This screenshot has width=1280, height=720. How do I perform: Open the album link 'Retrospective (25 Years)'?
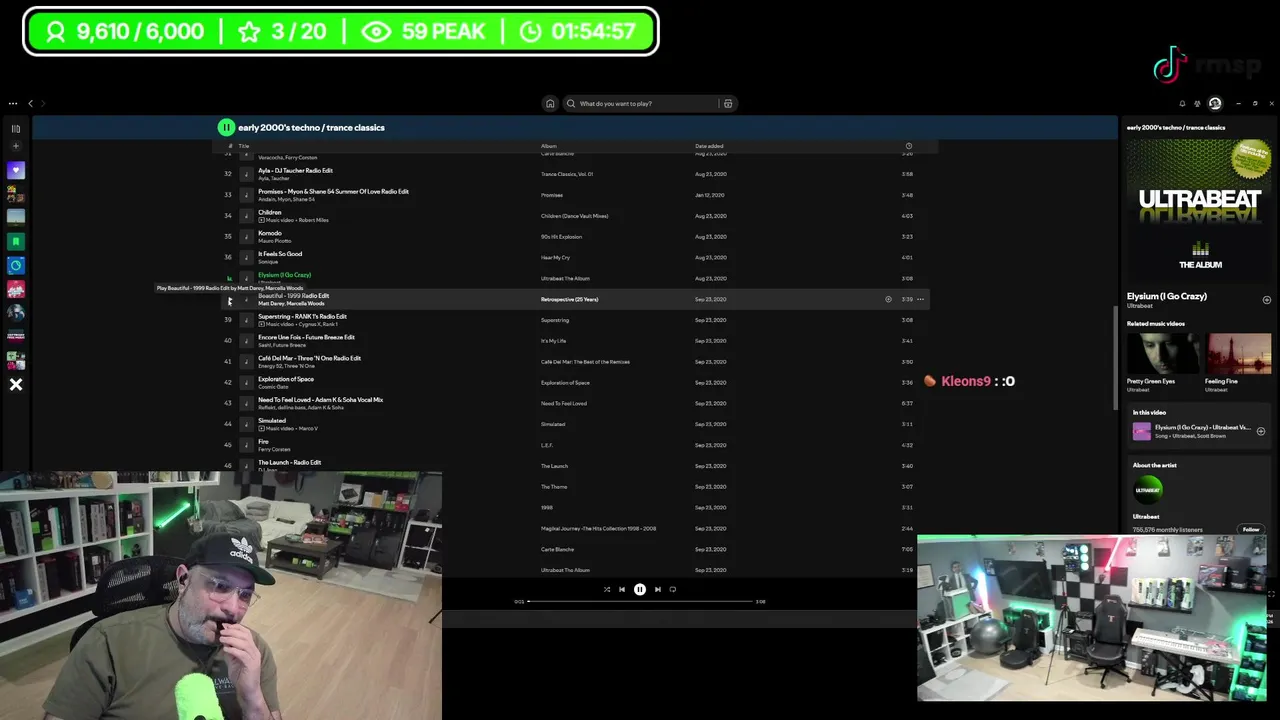(x=569, y=299)
